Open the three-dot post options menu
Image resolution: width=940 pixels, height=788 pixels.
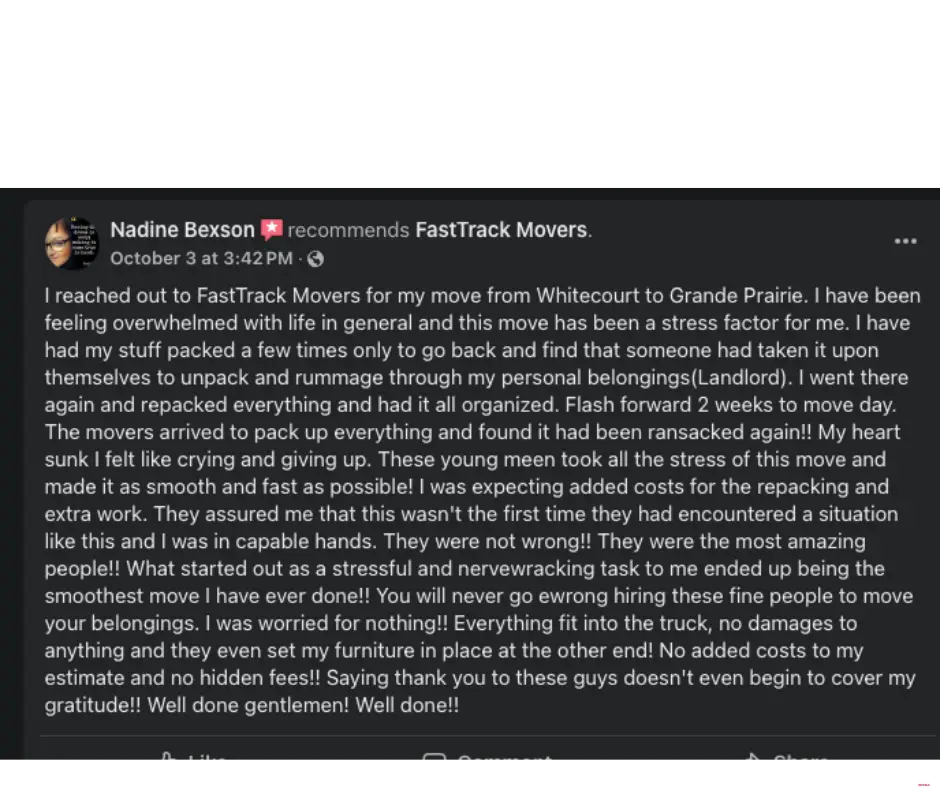(x=905, y=241)
